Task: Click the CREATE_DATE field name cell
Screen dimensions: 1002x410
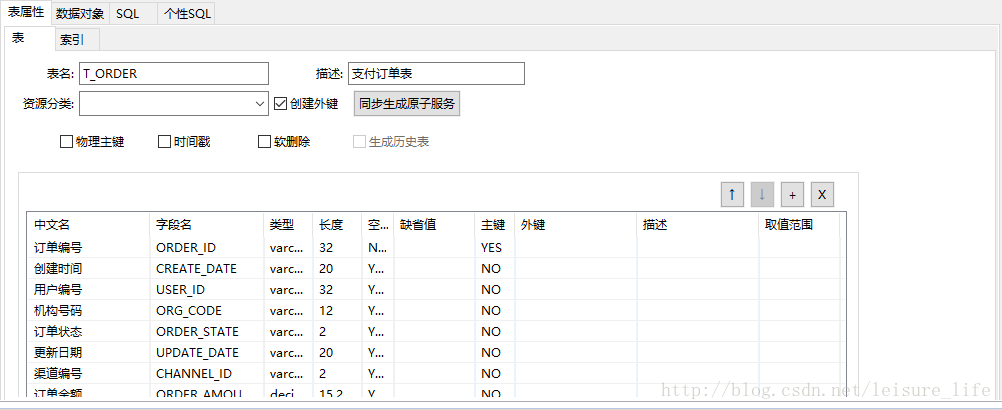Action: [206, 268]
